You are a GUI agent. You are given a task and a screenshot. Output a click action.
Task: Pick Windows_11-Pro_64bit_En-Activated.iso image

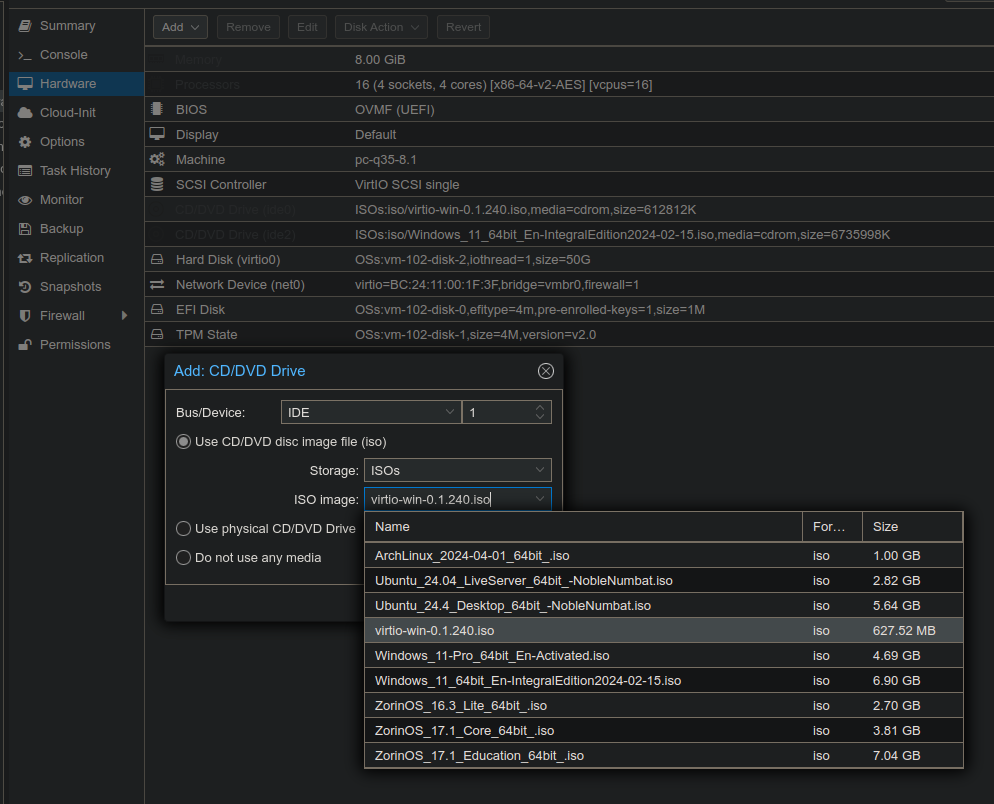tap(492, 656)
